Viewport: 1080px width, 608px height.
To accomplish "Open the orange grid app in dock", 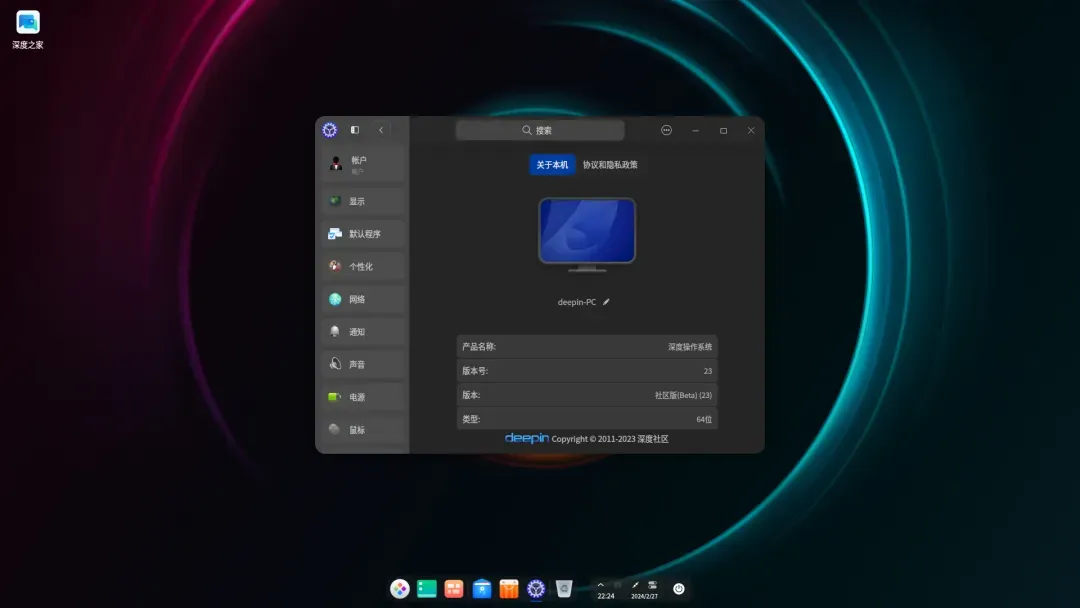I will click(454, 589).
